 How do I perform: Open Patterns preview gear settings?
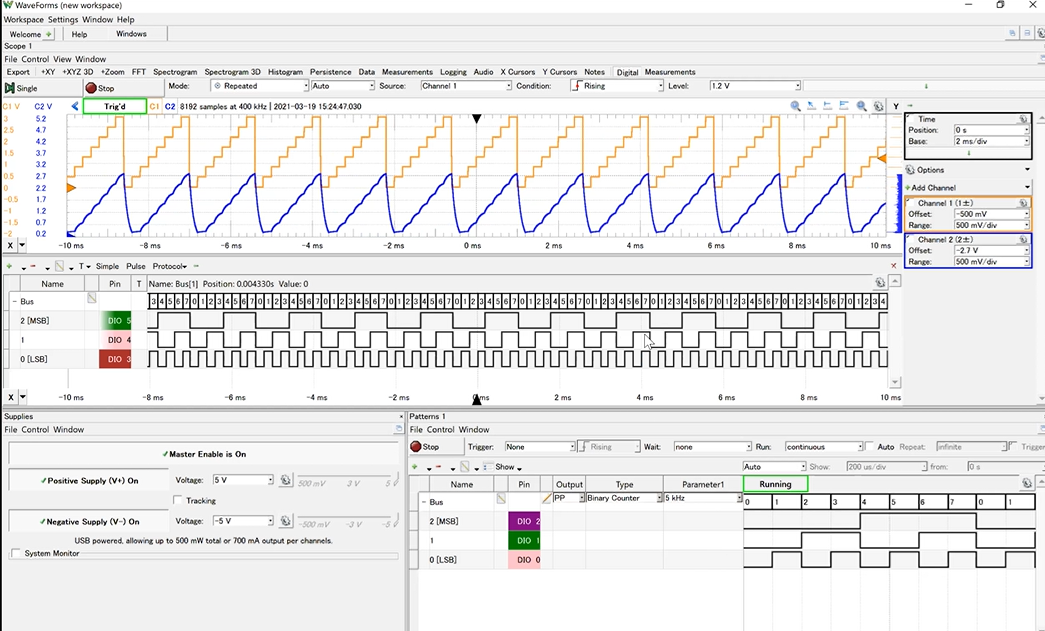(x=1027, y=484)
